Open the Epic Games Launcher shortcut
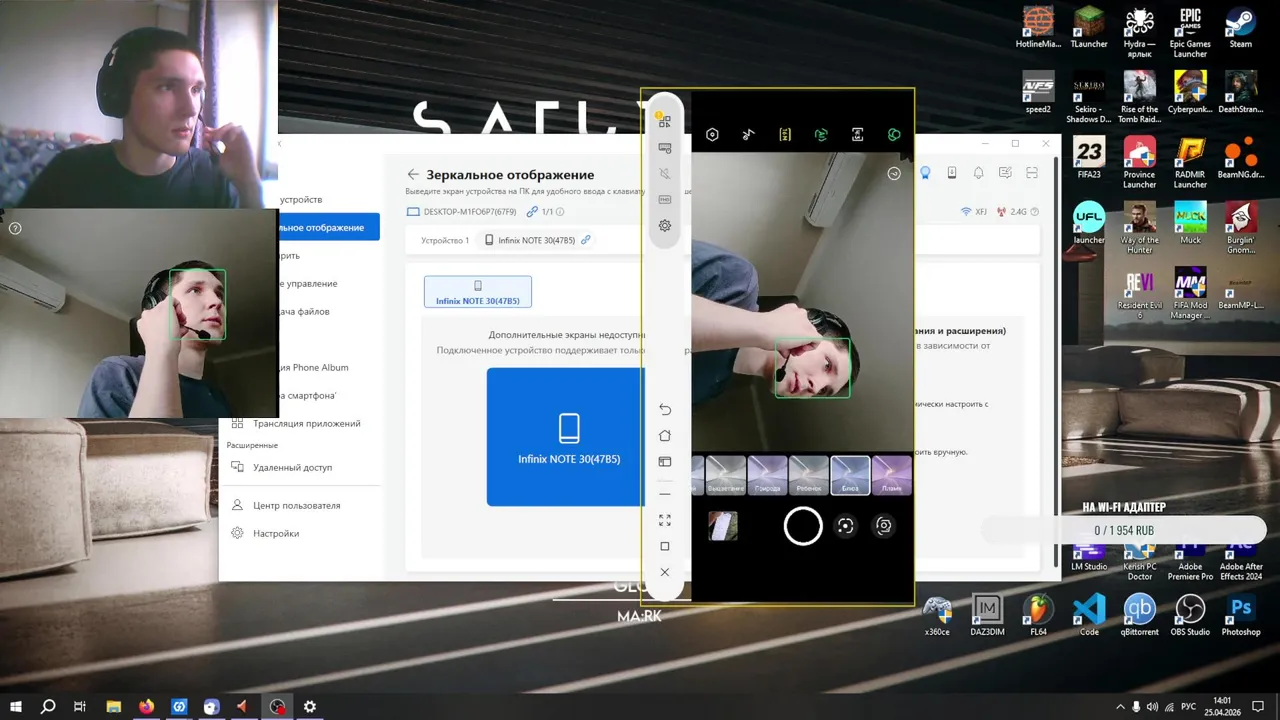1280x720 pixels. tap(1190, 33)
